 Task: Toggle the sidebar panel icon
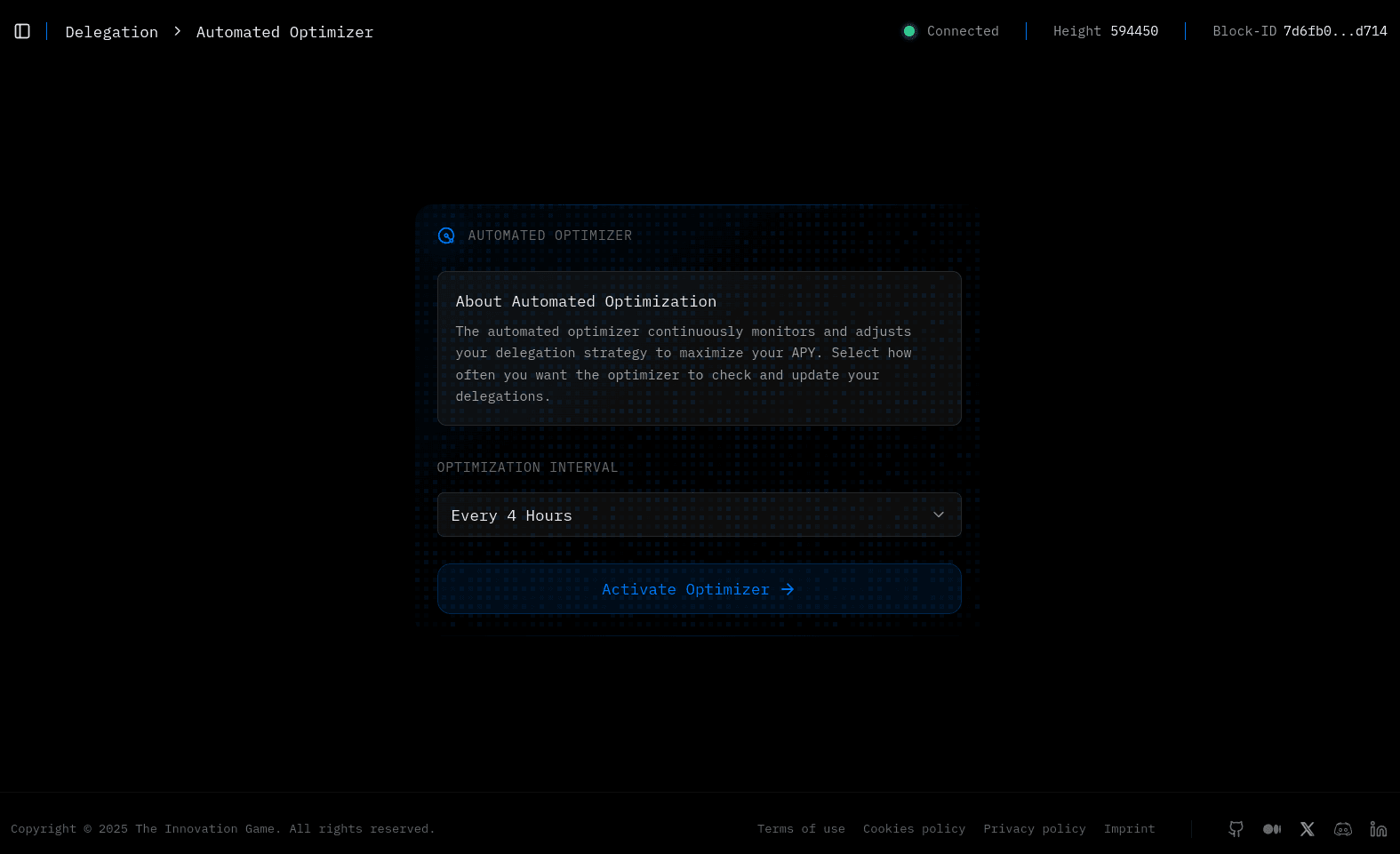[x=22, y=32]
